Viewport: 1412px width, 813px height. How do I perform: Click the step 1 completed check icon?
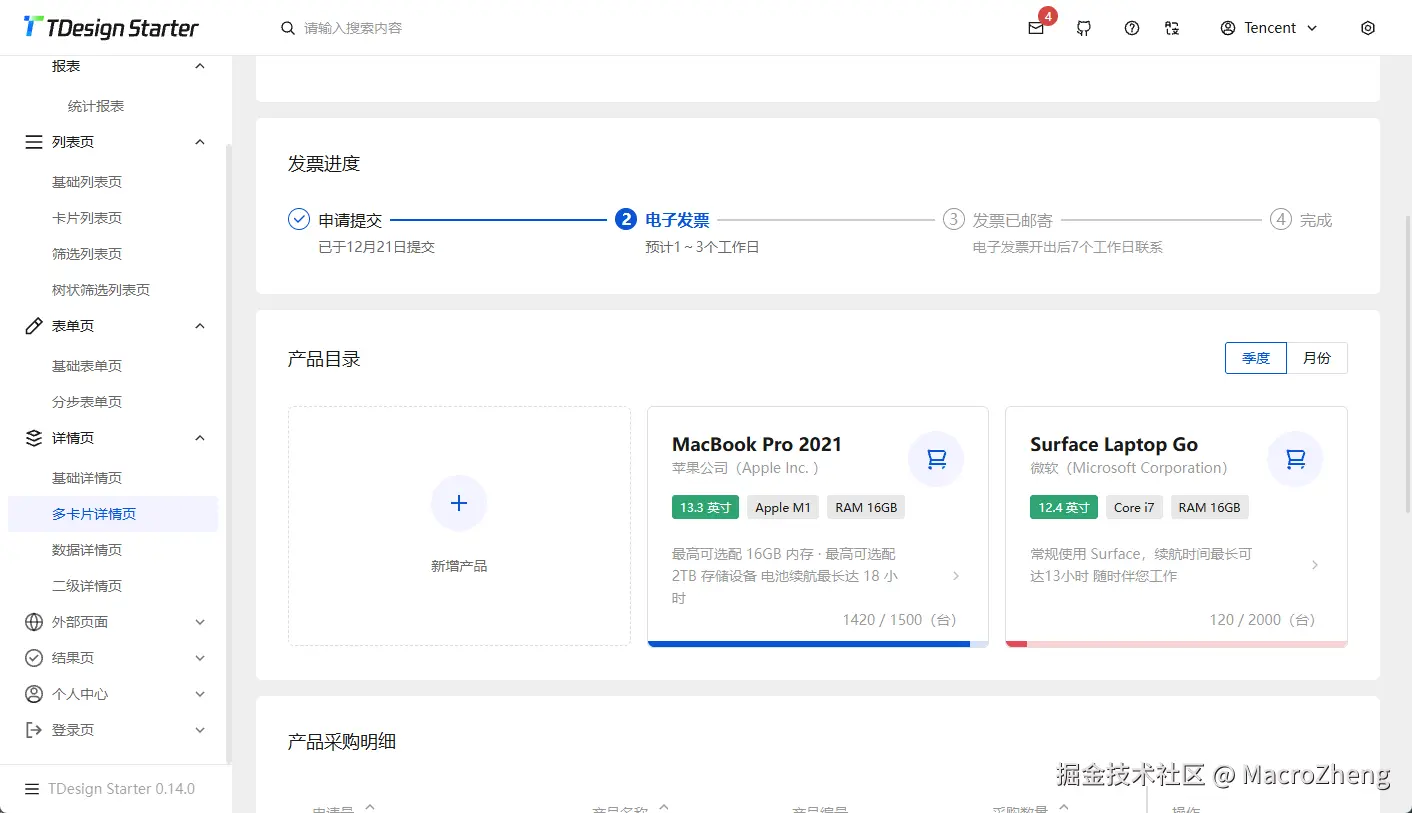(299, 219)
